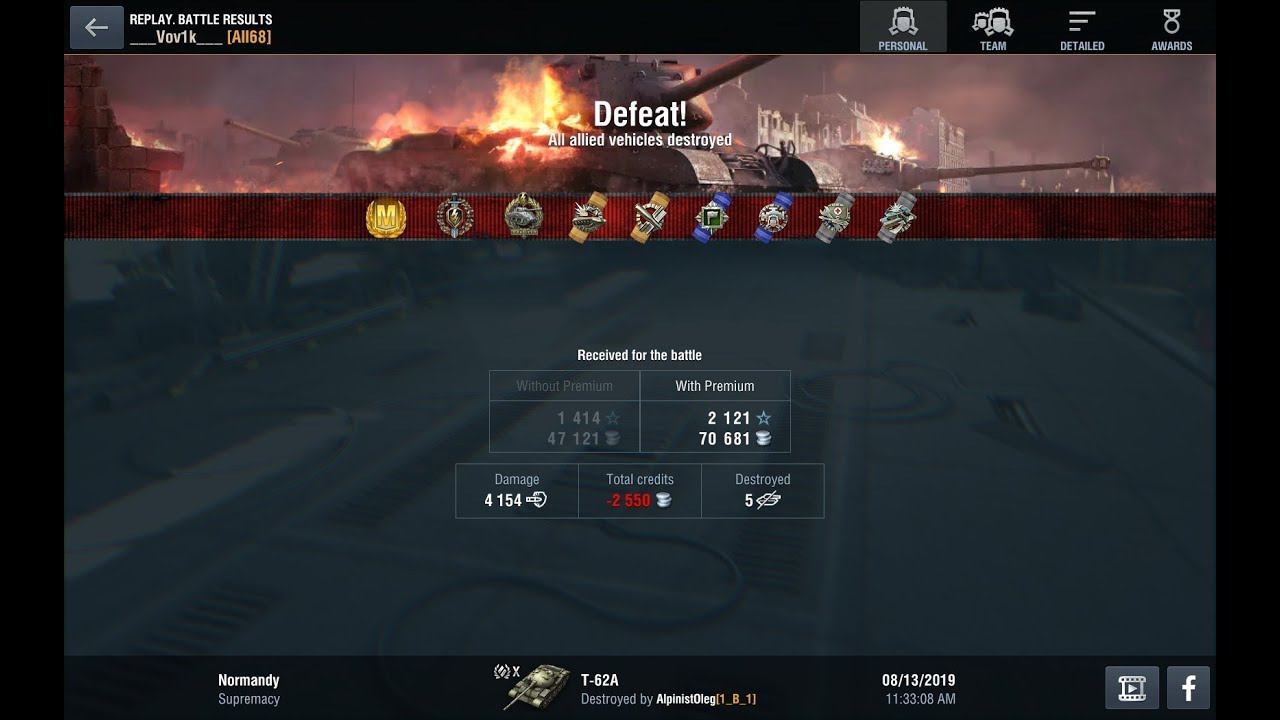Open the replay video button
The height and width of the screenshot is (720, 1280).
pos(1132,688)
